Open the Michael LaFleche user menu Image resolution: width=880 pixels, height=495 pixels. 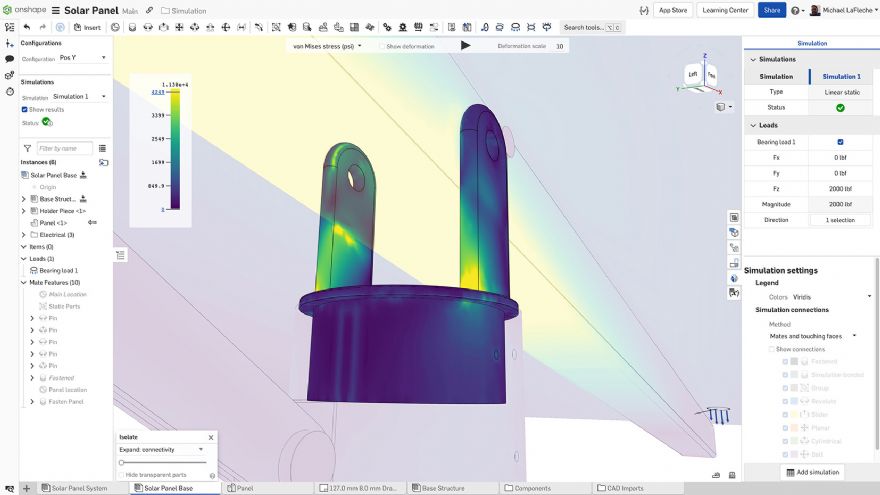coord(844,10)
